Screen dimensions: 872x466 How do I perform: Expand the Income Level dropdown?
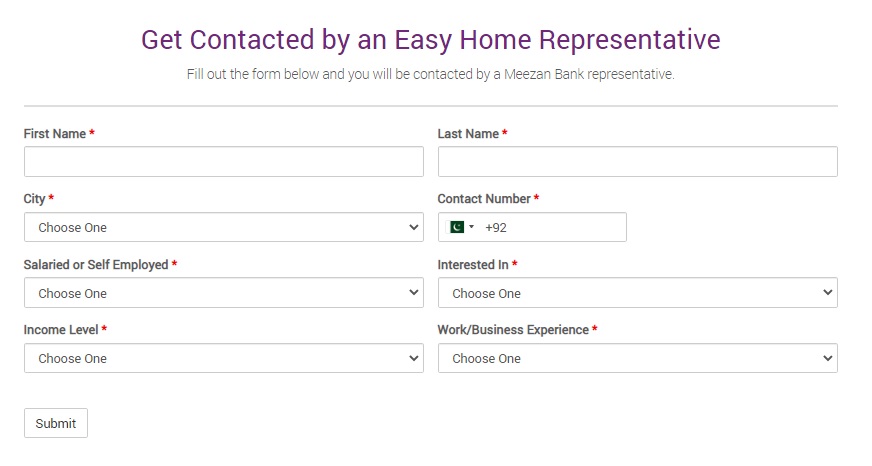click(x=223, y=358)
